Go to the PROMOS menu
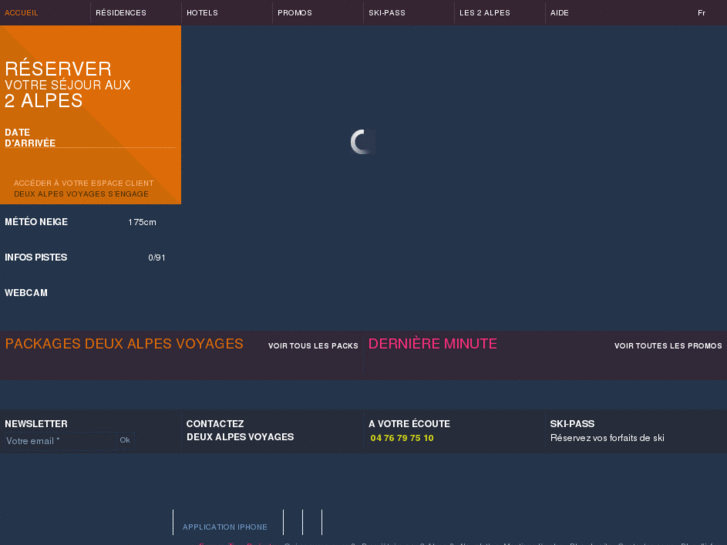Viewport: 727px width, 545px height. click(x=295, y=13)
